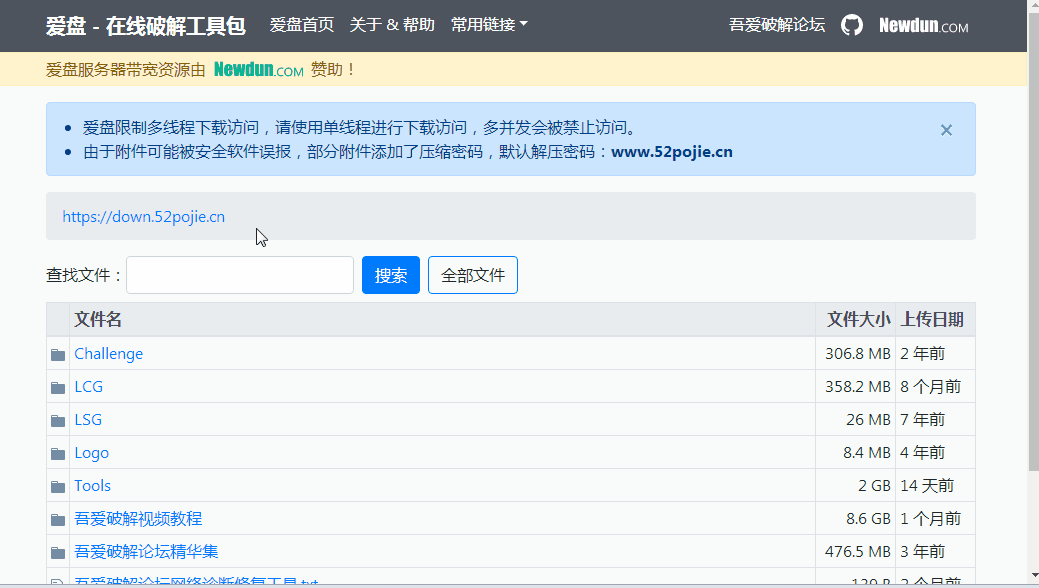The width and height of the screenshot is (1039, 588).
Task: Click the 全部文件 button
Action: point(473,275)
